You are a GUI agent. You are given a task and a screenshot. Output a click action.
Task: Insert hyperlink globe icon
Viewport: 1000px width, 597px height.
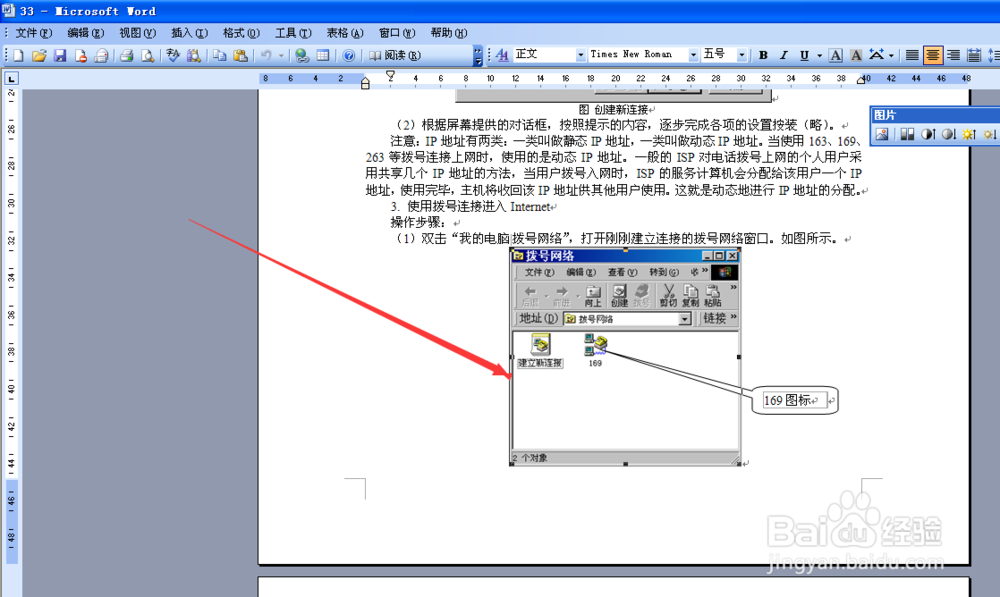(302, 55)
